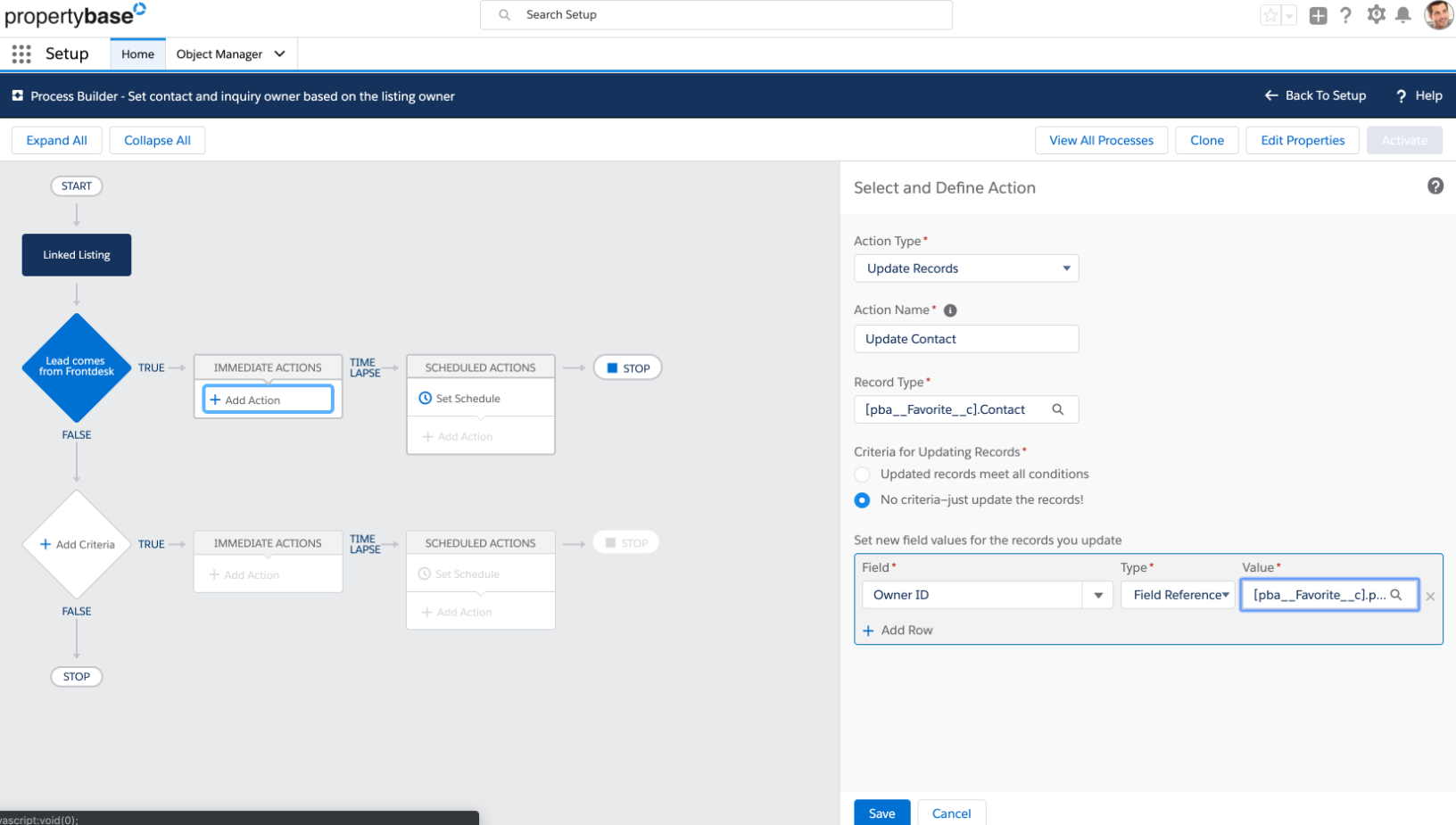Open the magnifier lookup in the Value field
This screenshot has height=825, width=1456.
pos(1397,595)
